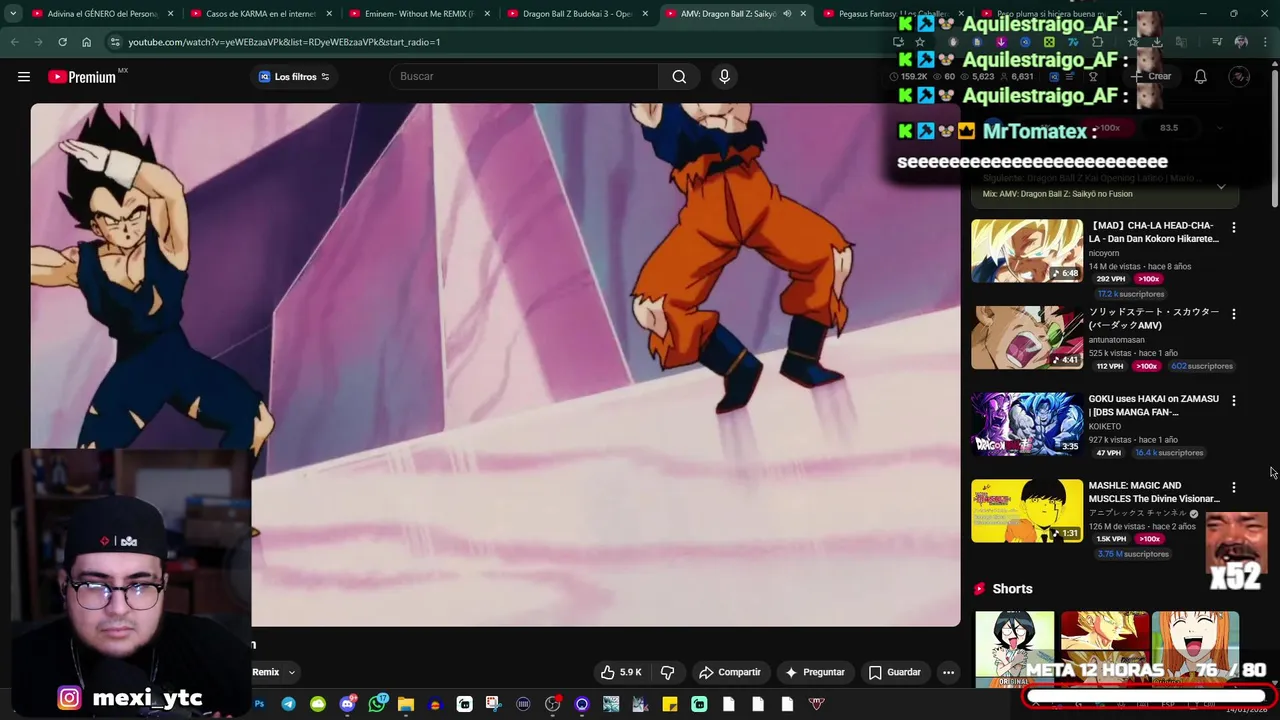The height and width of the screenshot is (720, 1280).
Task: Click the Guardar save button
Action: click(895, 672)
